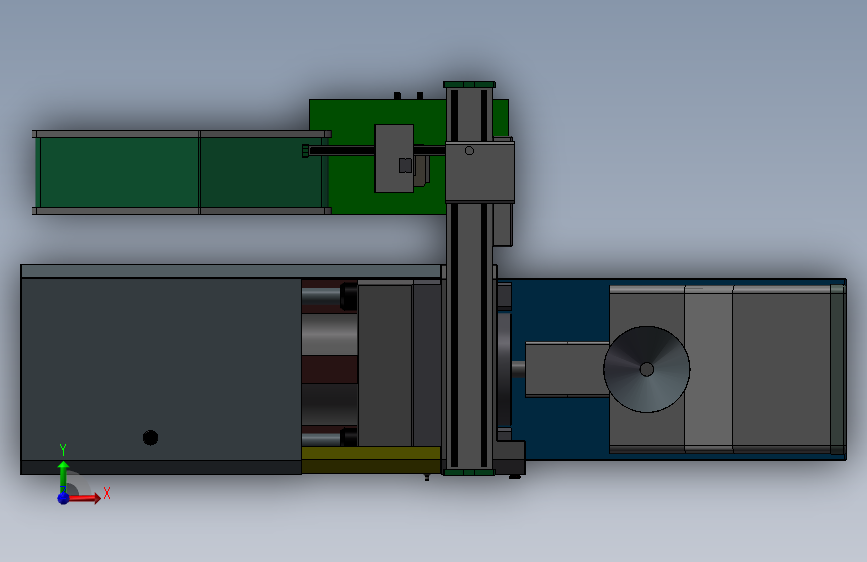Select the light gray top strip of the left block
This screenshot has width=867, height=562.
point(231,271)
